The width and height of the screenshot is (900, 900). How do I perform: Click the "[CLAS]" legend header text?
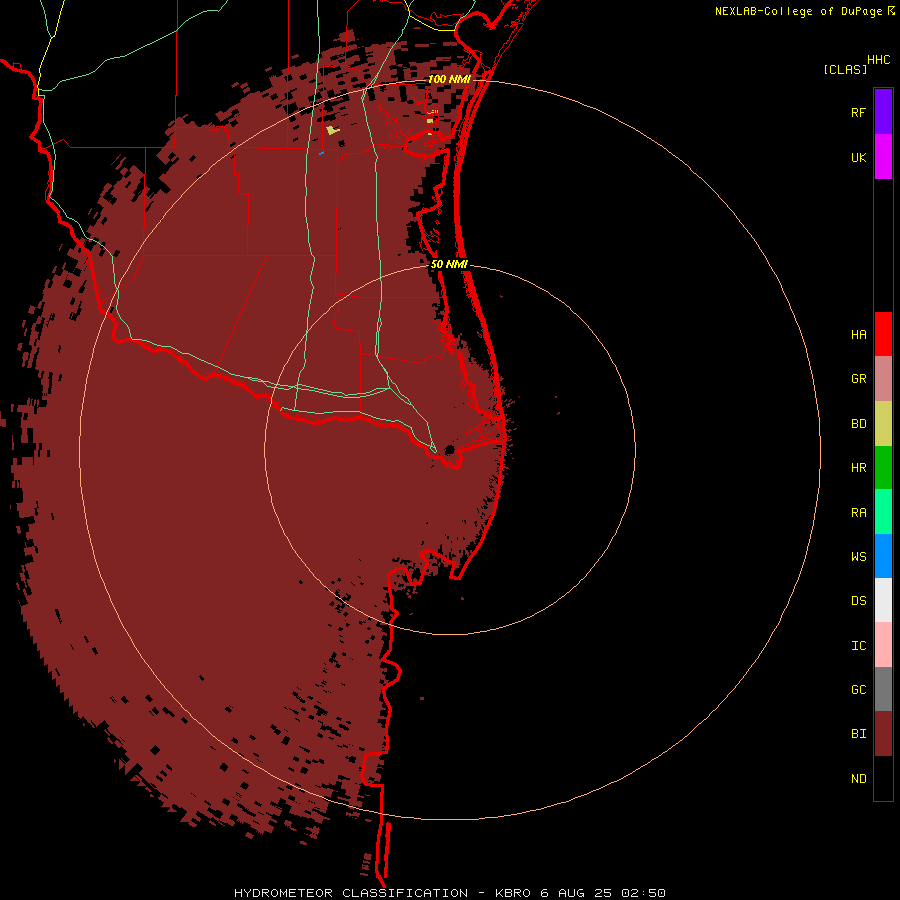click(x=845, y=69)
